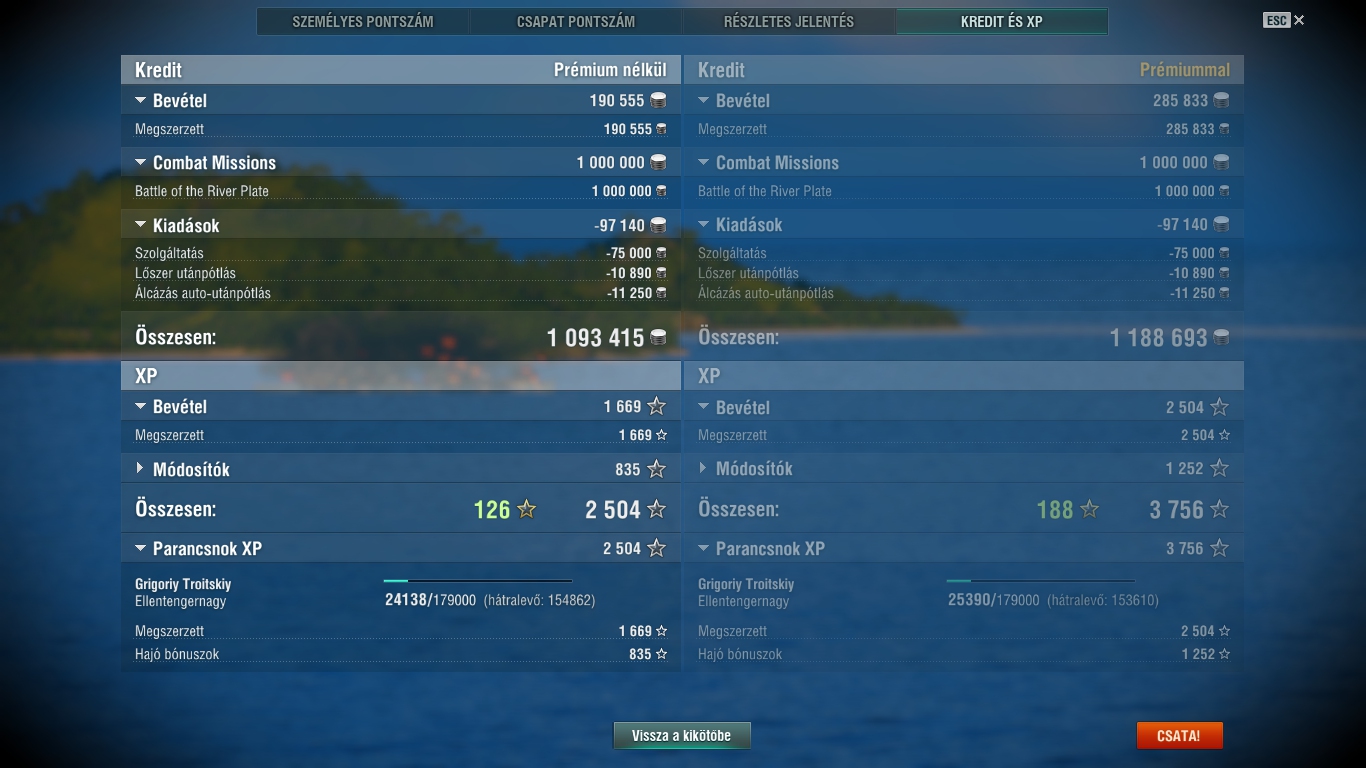Click coin icon next to Battle of River Plate reward
The image size is (1366, 768).
(x=661, y=191)
